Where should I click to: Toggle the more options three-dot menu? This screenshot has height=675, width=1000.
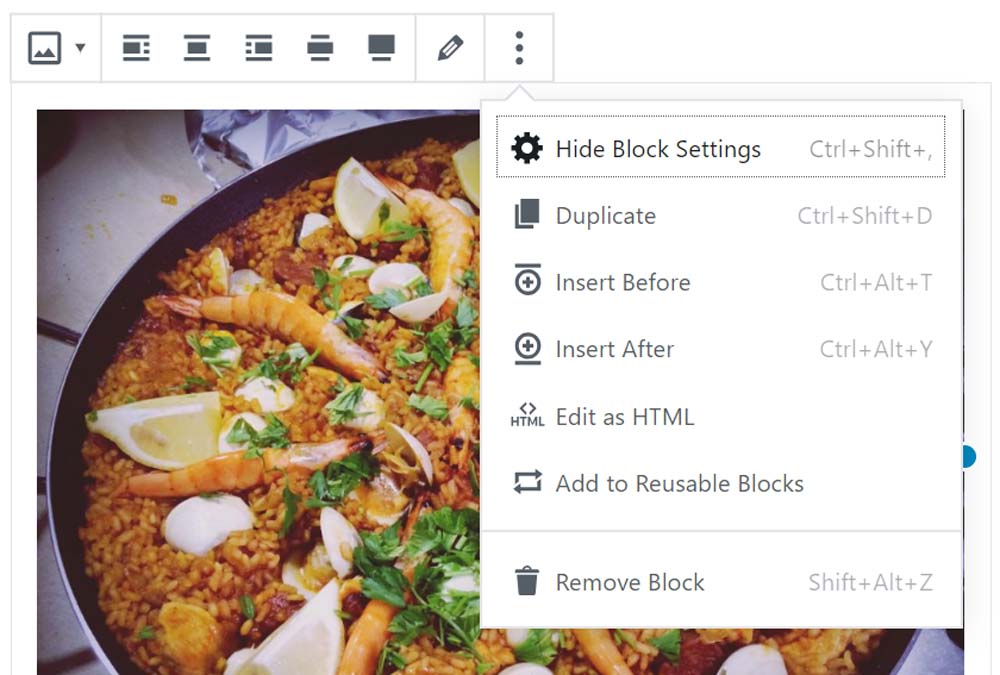coord(519,48)
